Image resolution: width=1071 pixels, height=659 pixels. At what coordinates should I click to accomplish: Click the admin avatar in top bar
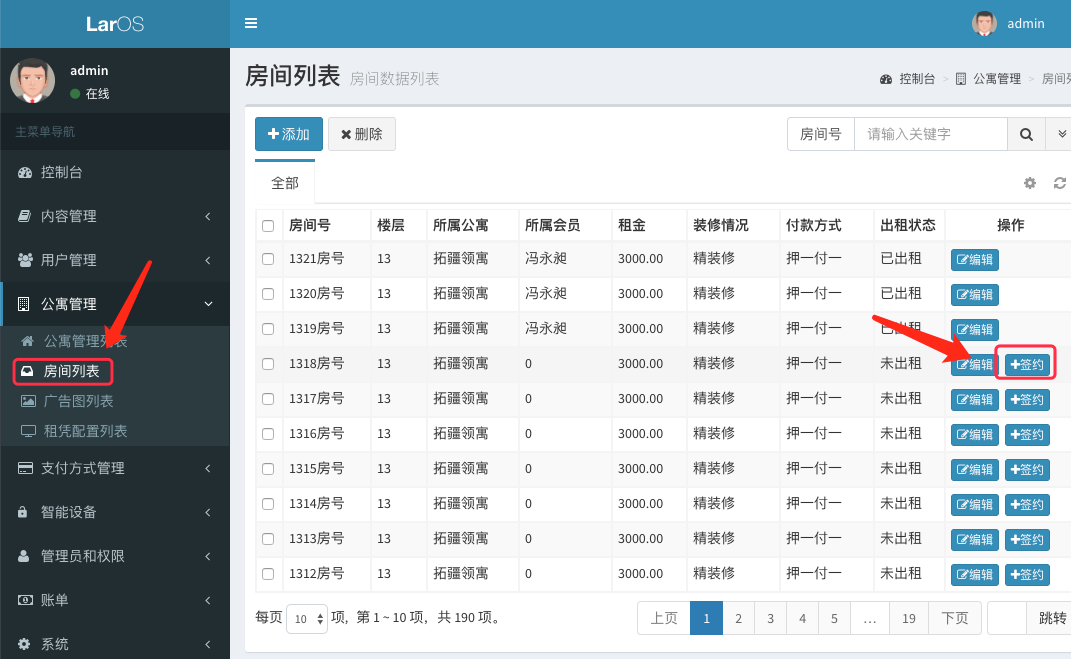pos(984,23)
